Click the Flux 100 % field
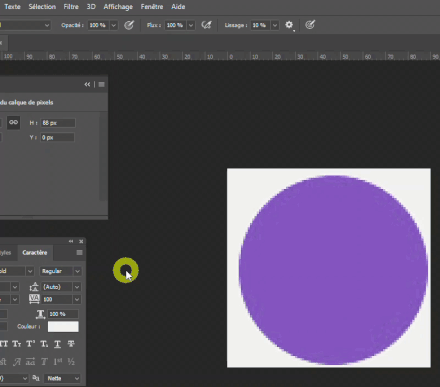Screen dimensions: 440x387 [176, 25]
